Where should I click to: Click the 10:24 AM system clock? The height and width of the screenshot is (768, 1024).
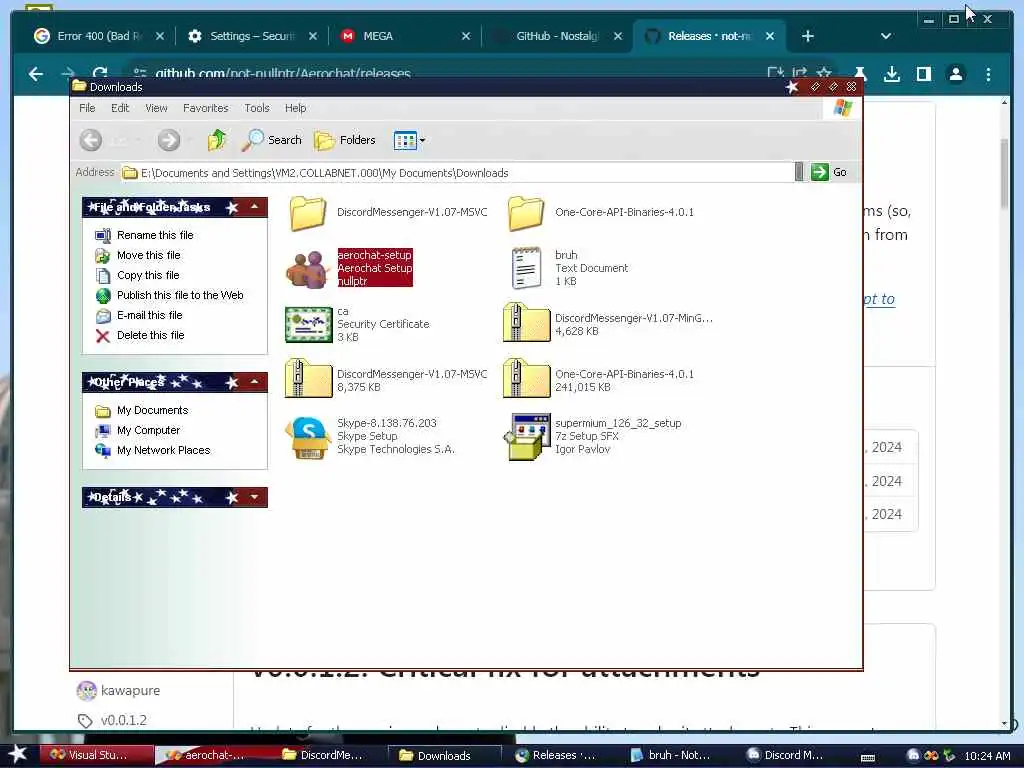point(987,756)
